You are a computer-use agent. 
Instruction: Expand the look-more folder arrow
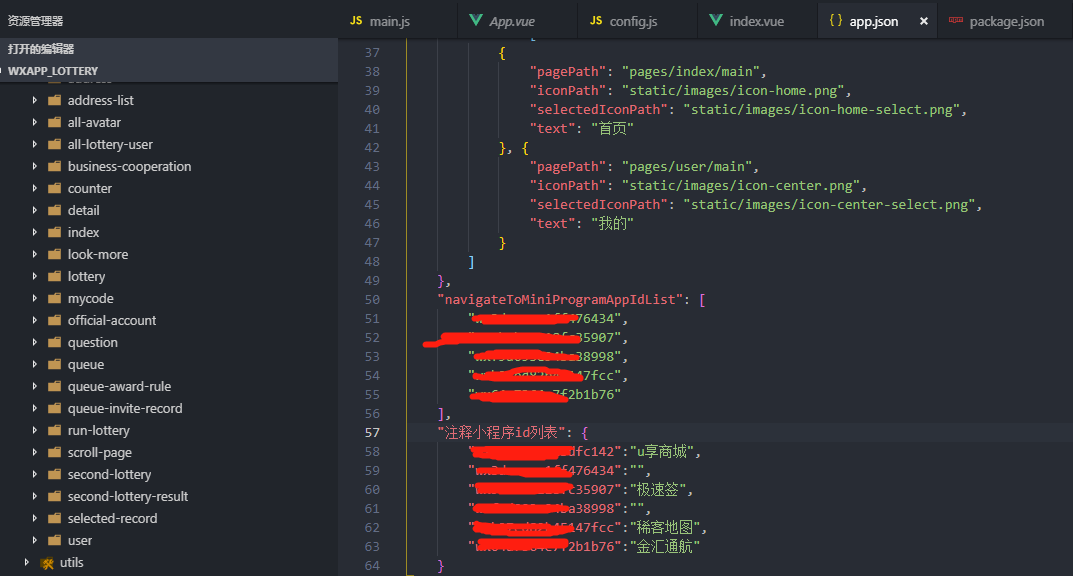35,254
